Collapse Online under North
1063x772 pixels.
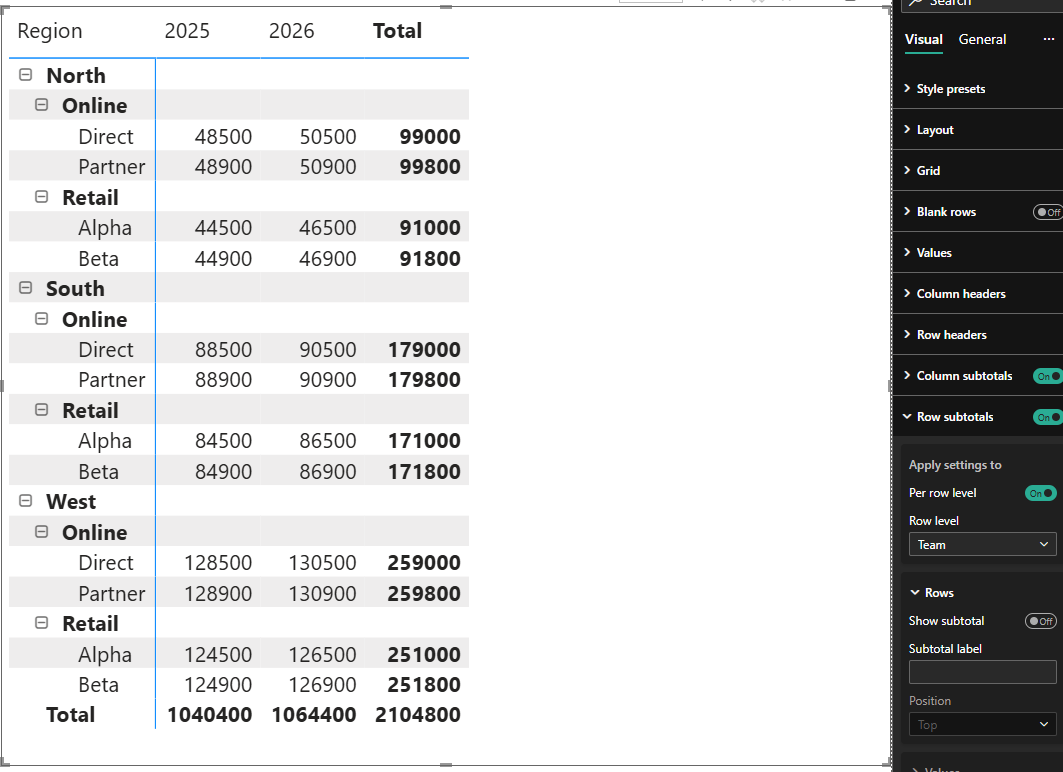coord(41,105)
